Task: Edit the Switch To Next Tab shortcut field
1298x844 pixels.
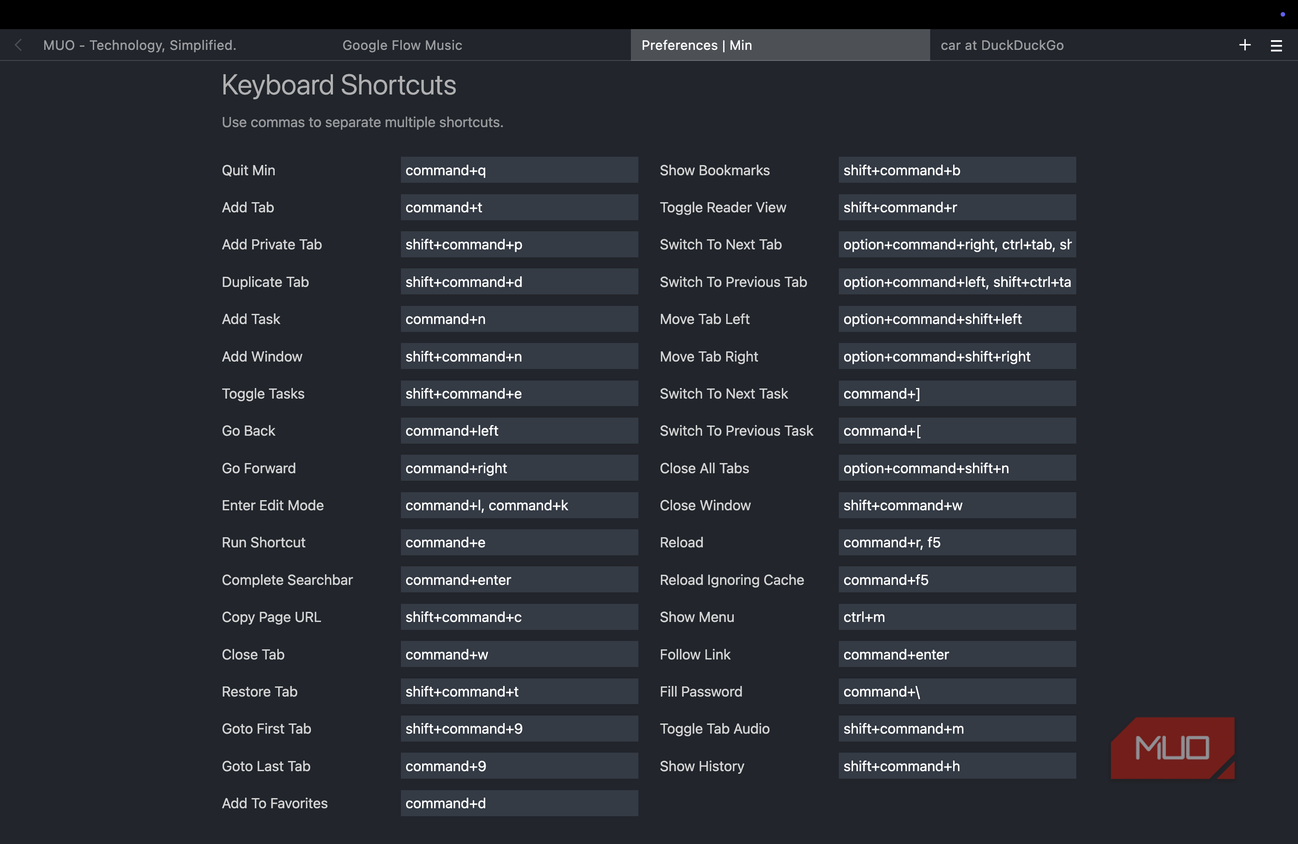Action: 957,244
